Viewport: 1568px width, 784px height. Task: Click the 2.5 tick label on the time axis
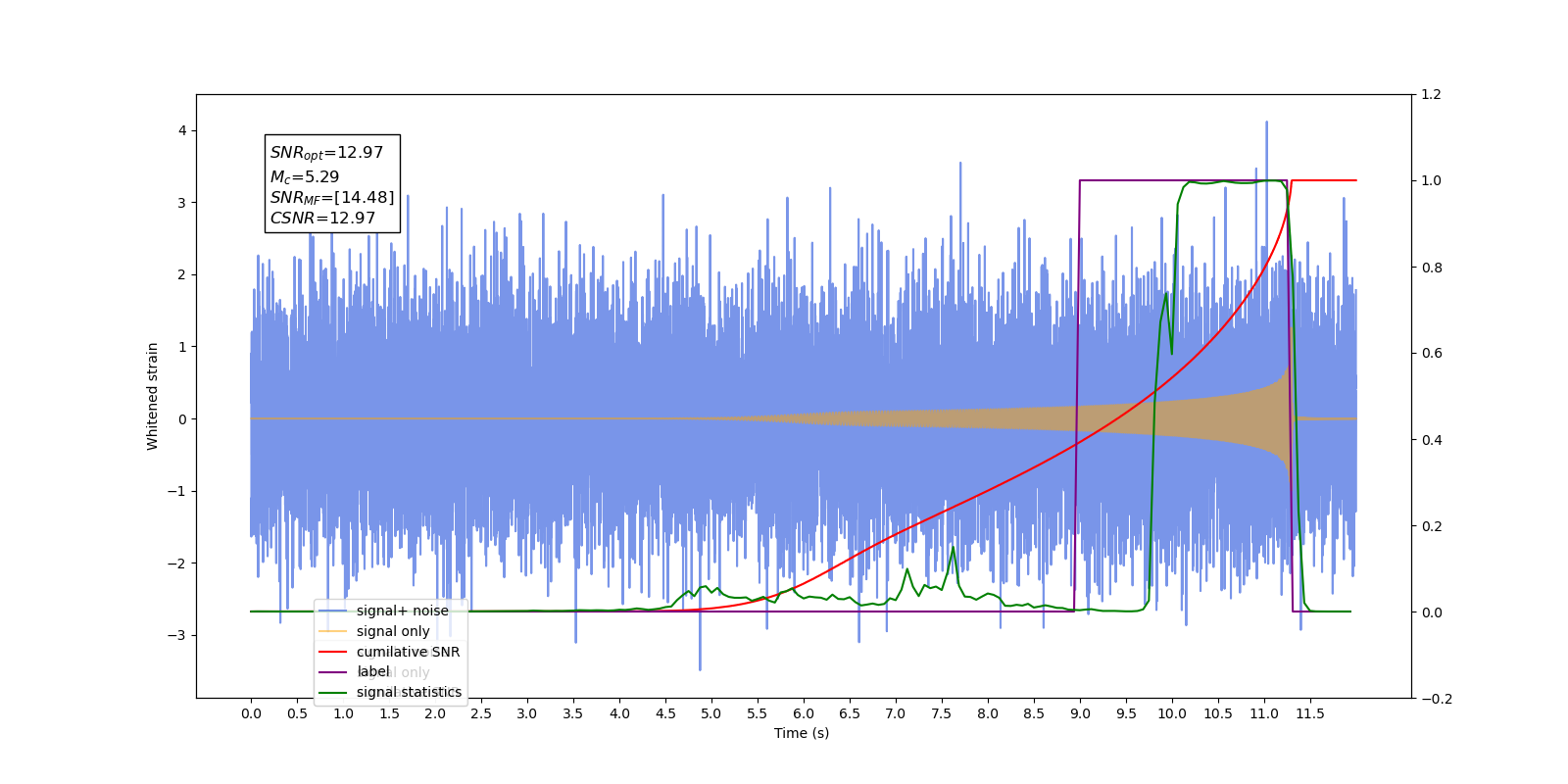point(481,713)
